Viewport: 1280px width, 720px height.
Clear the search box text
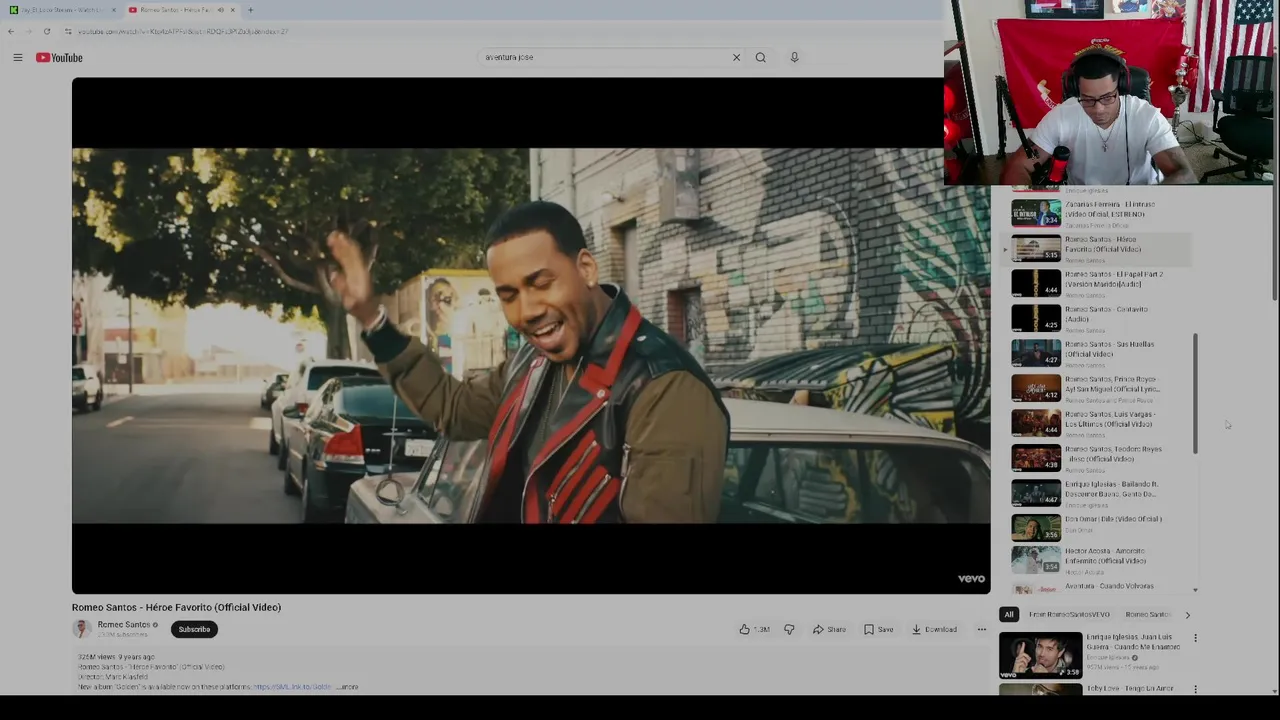click(x=736, y=57)
